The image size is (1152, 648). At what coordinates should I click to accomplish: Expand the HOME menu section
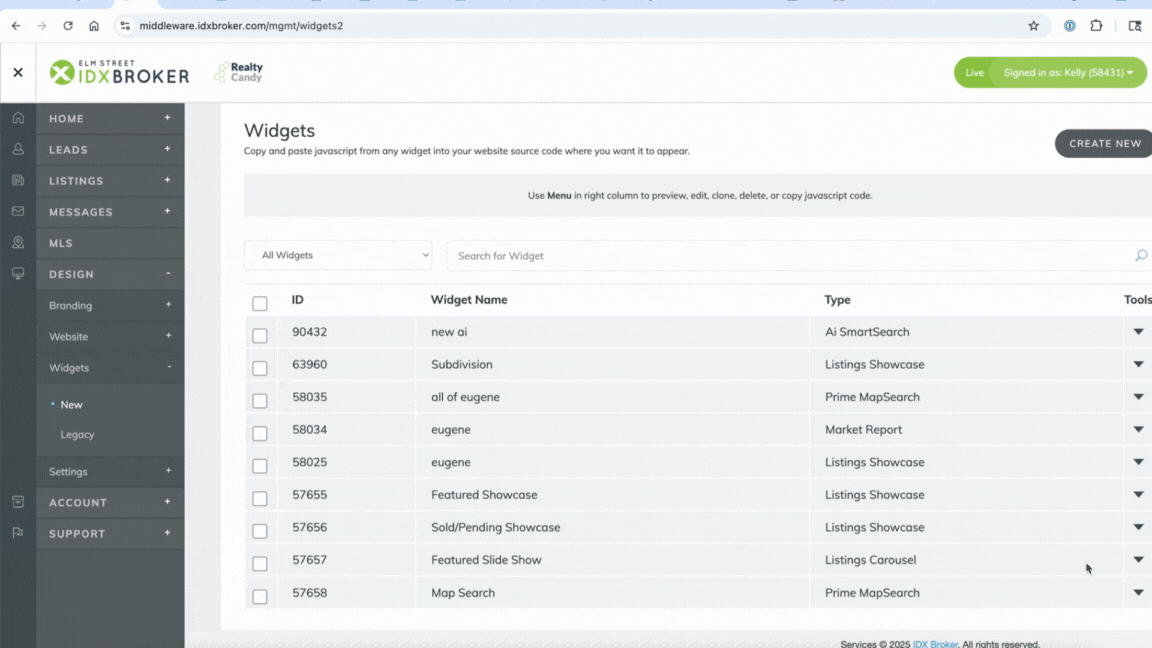pos(110,118)
